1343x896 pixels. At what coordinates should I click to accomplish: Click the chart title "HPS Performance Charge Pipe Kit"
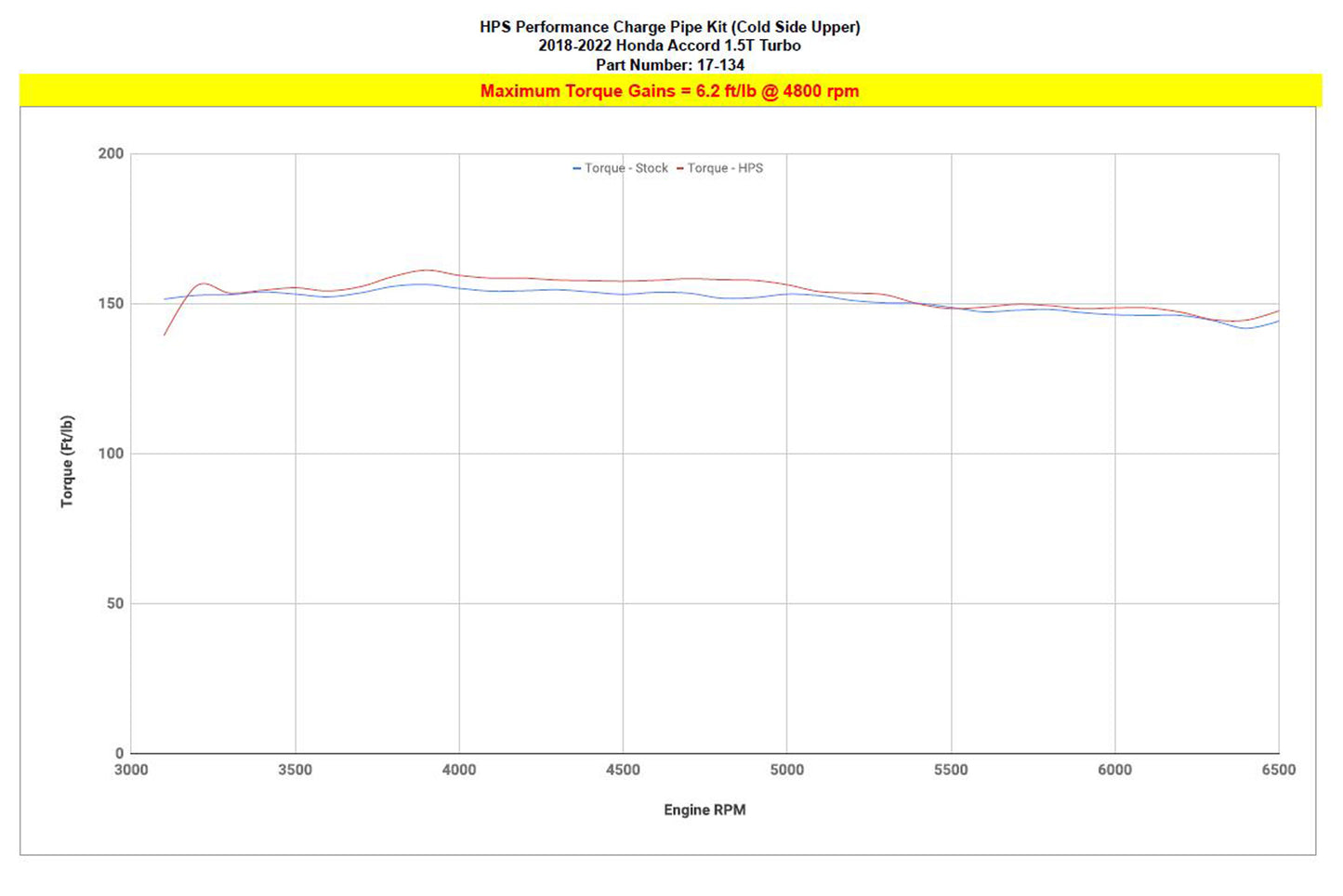[x=669, y=27]
